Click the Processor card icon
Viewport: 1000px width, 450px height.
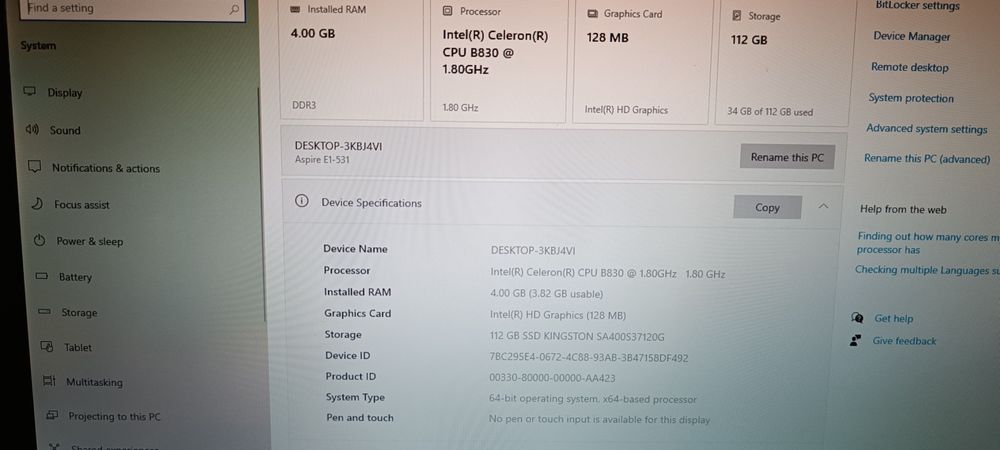[447, 11]
